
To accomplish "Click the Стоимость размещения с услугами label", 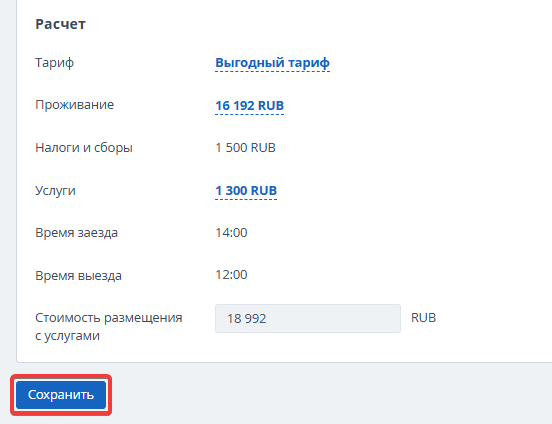I will pyautogui.click(x=109, y=326).
